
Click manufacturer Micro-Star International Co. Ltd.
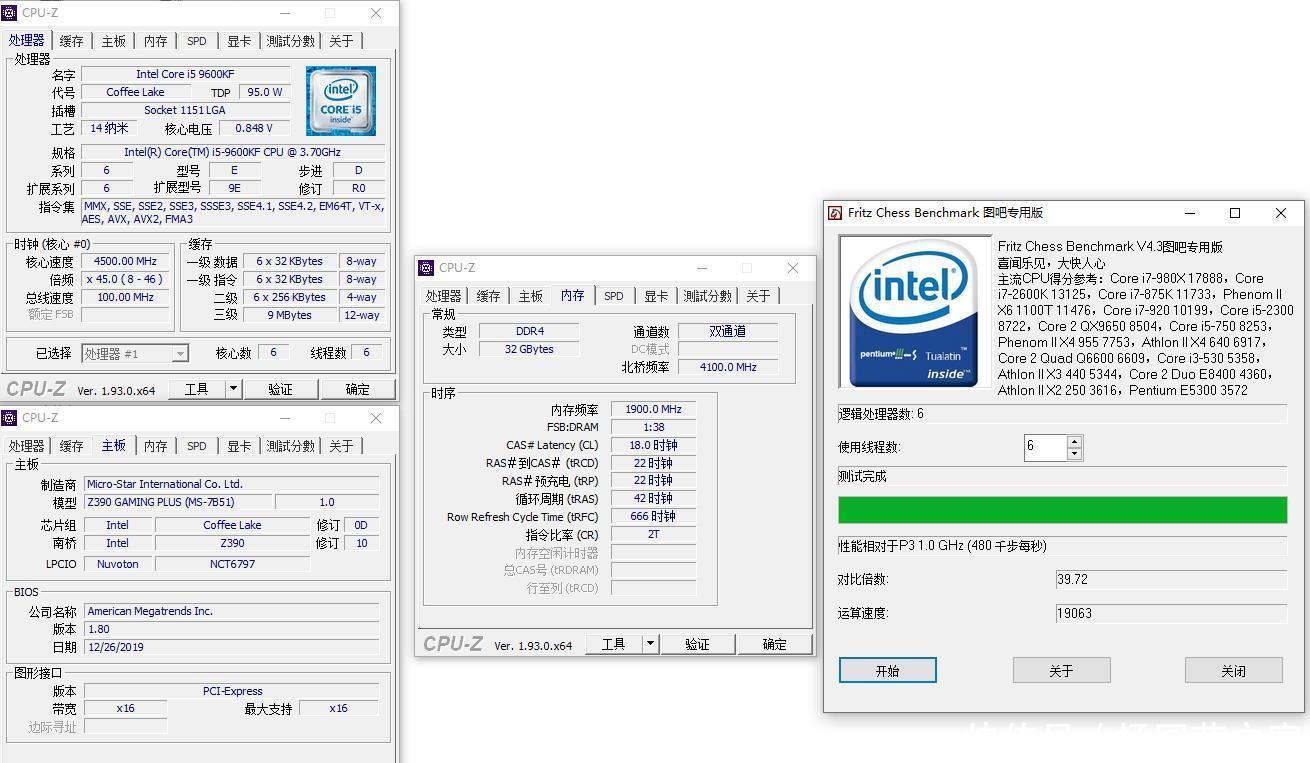(x=232, y=484)
